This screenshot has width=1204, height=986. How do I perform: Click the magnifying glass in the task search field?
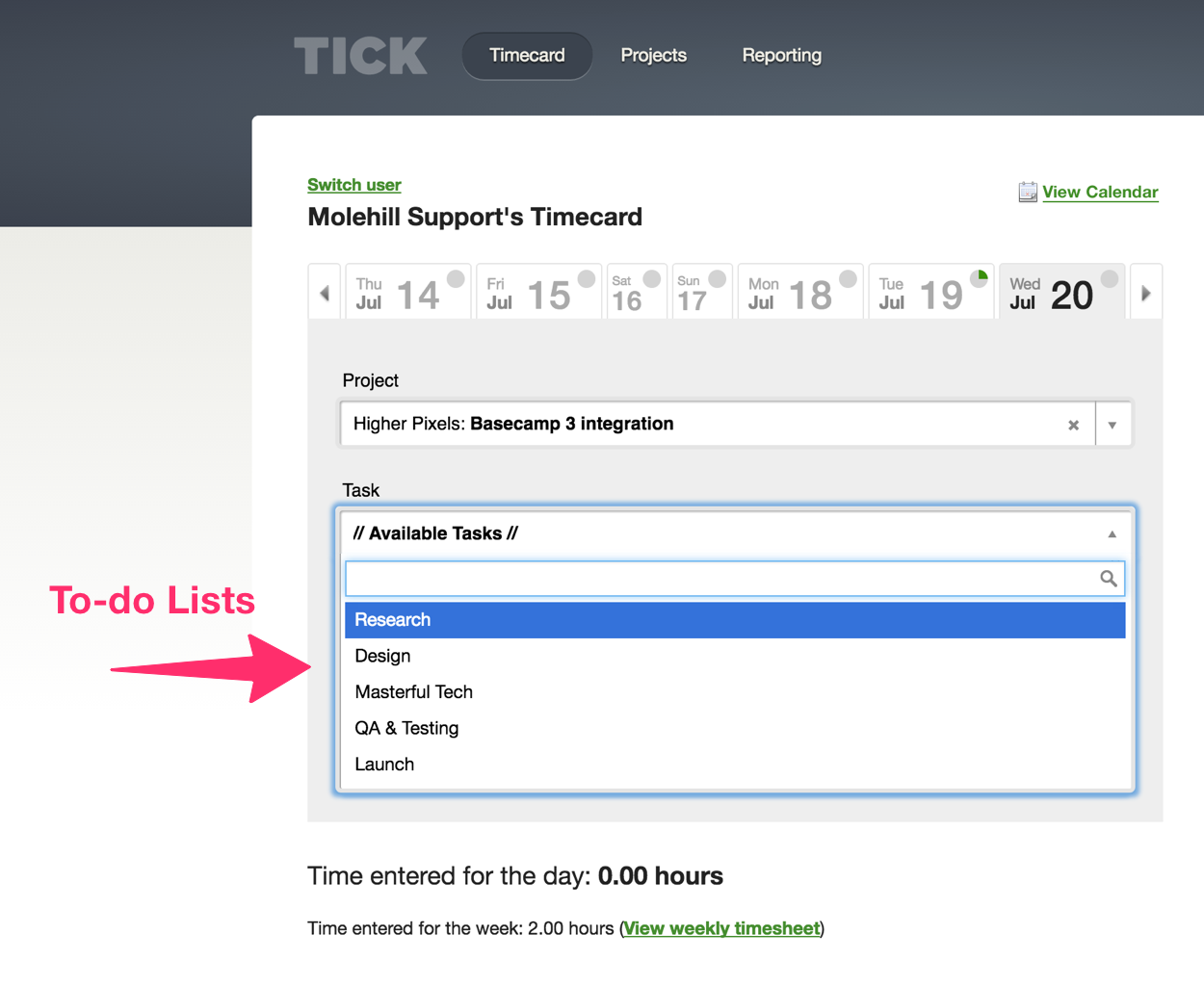[x=1108, y=579]
